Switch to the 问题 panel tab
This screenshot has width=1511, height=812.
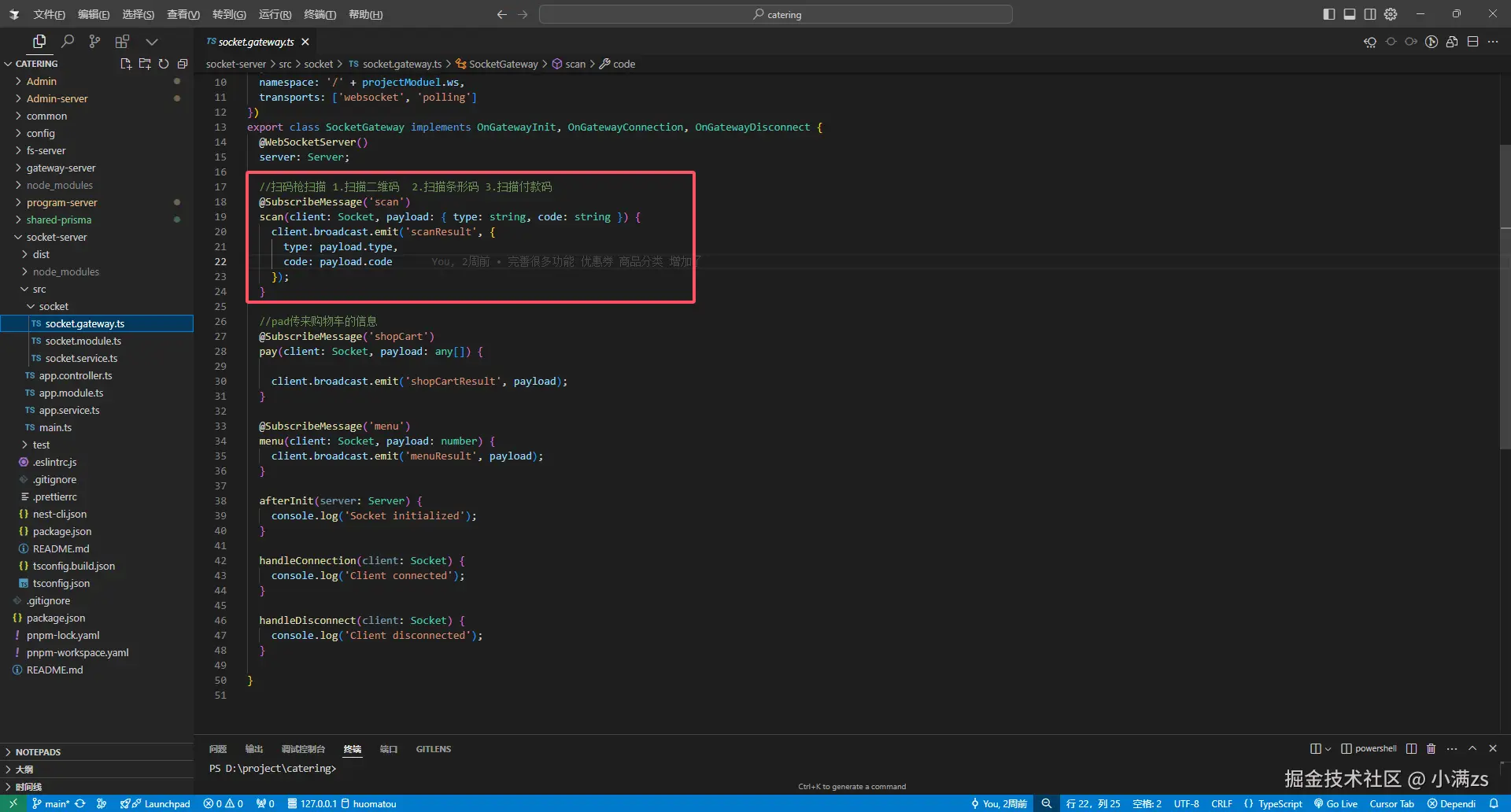(x=218, y=749)
